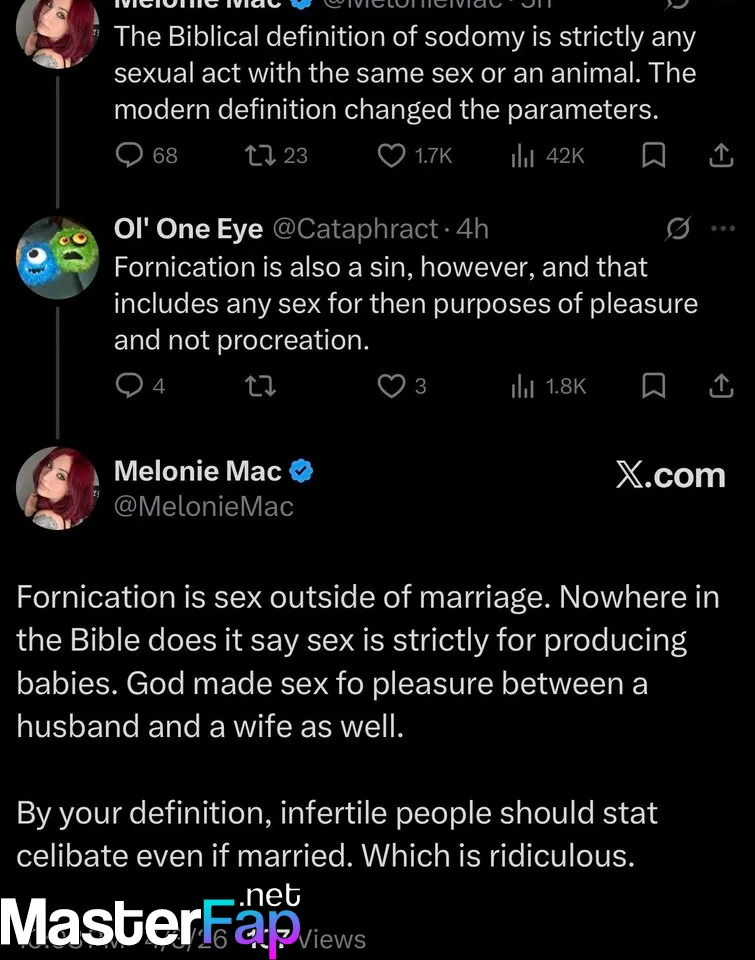Image resolution: width=755 pixels, height=960 pixels.
Task: View analytics for the 42K views tweet
Action: 523,155
